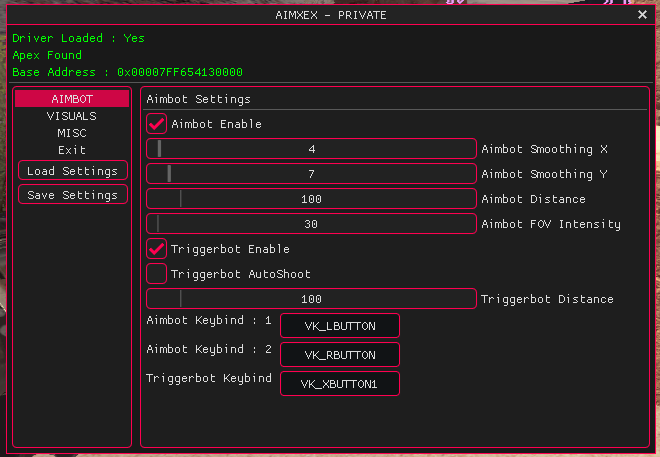The image size is (660, 457).
Task: Click the VK_XBUTTON1 Triggerbot keybind button
Action: [340, 384]
